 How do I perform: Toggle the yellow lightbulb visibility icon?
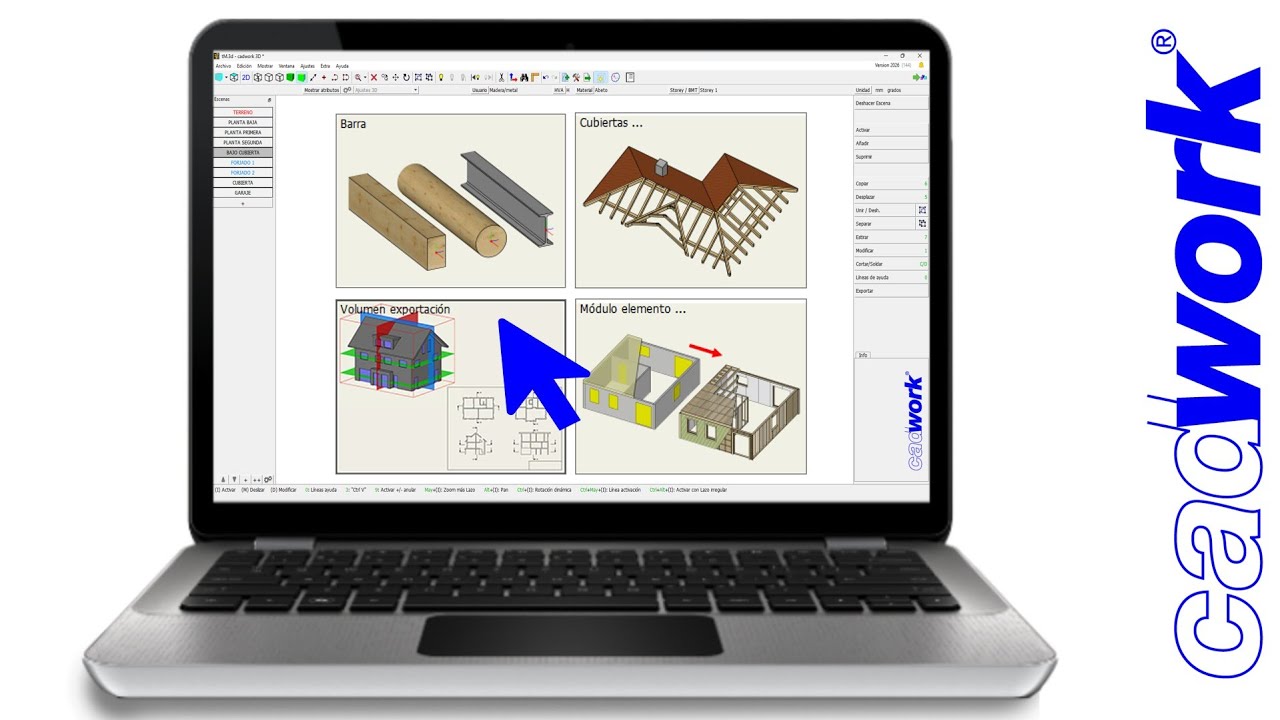[441, 77]
